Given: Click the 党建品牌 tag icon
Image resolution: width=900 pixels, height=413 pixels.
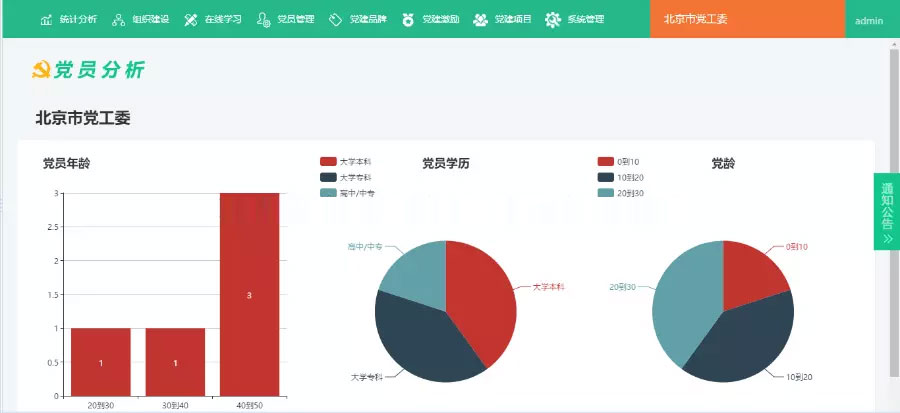Looking at the screenshot, I should click(x=335, y=20).
